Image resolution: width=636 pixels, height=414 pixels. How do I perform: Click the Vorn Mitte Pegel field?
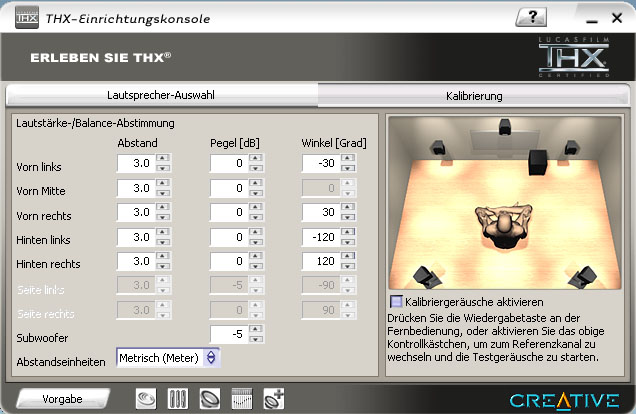click(229, 188)
